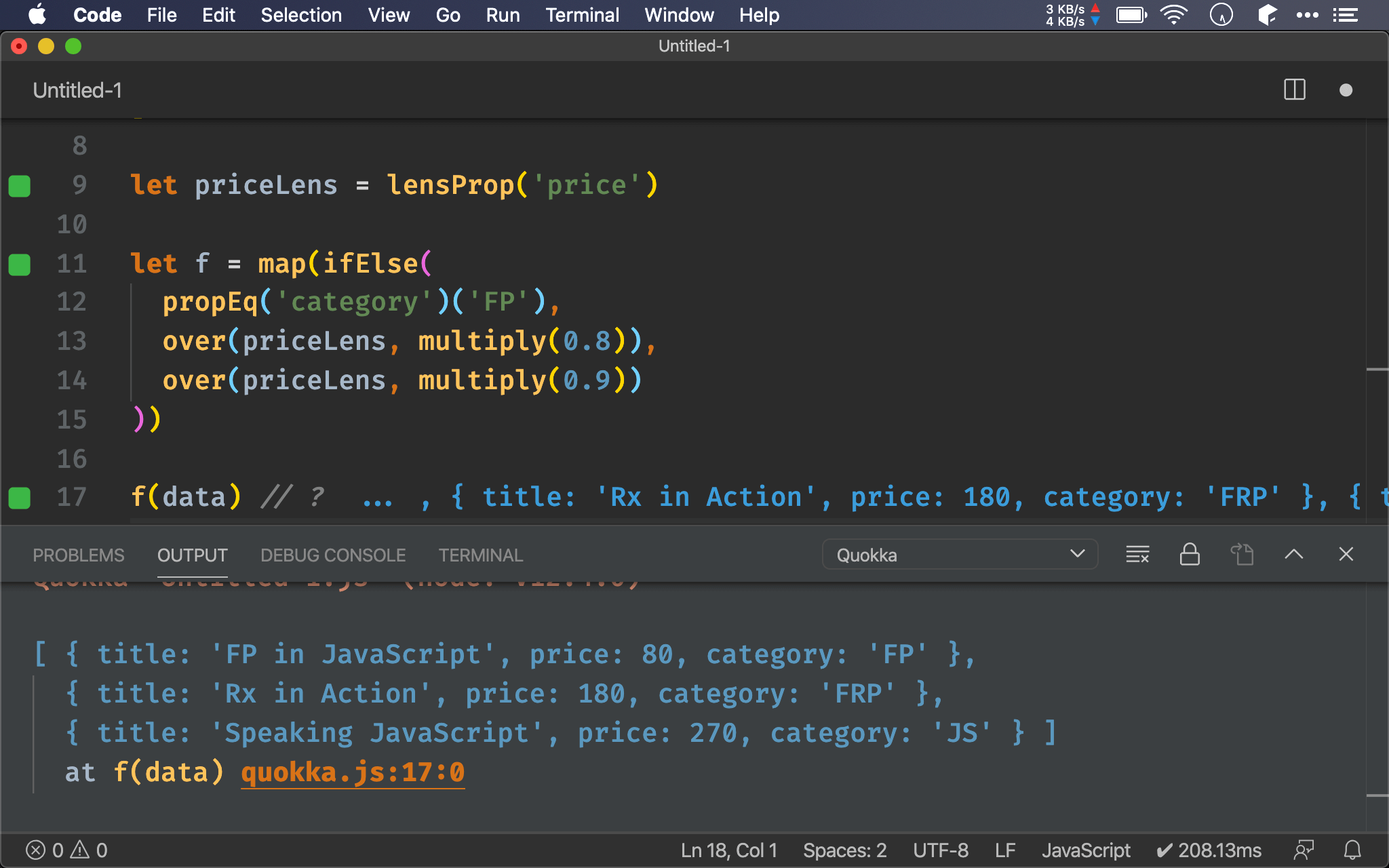Click the split editor icon
Image resolution: width=1389 pixels, height=868 pixels.
pos(1294,90)
